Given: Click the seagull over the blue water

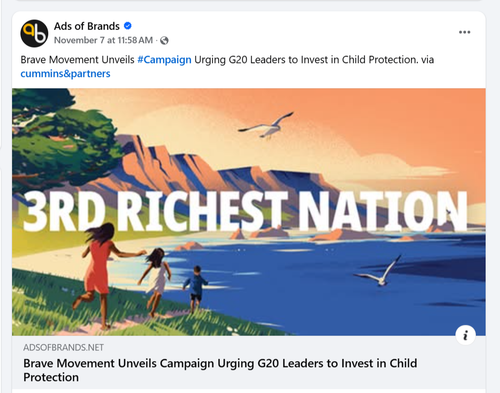Looking at the screenshot, I should point(380,271).
